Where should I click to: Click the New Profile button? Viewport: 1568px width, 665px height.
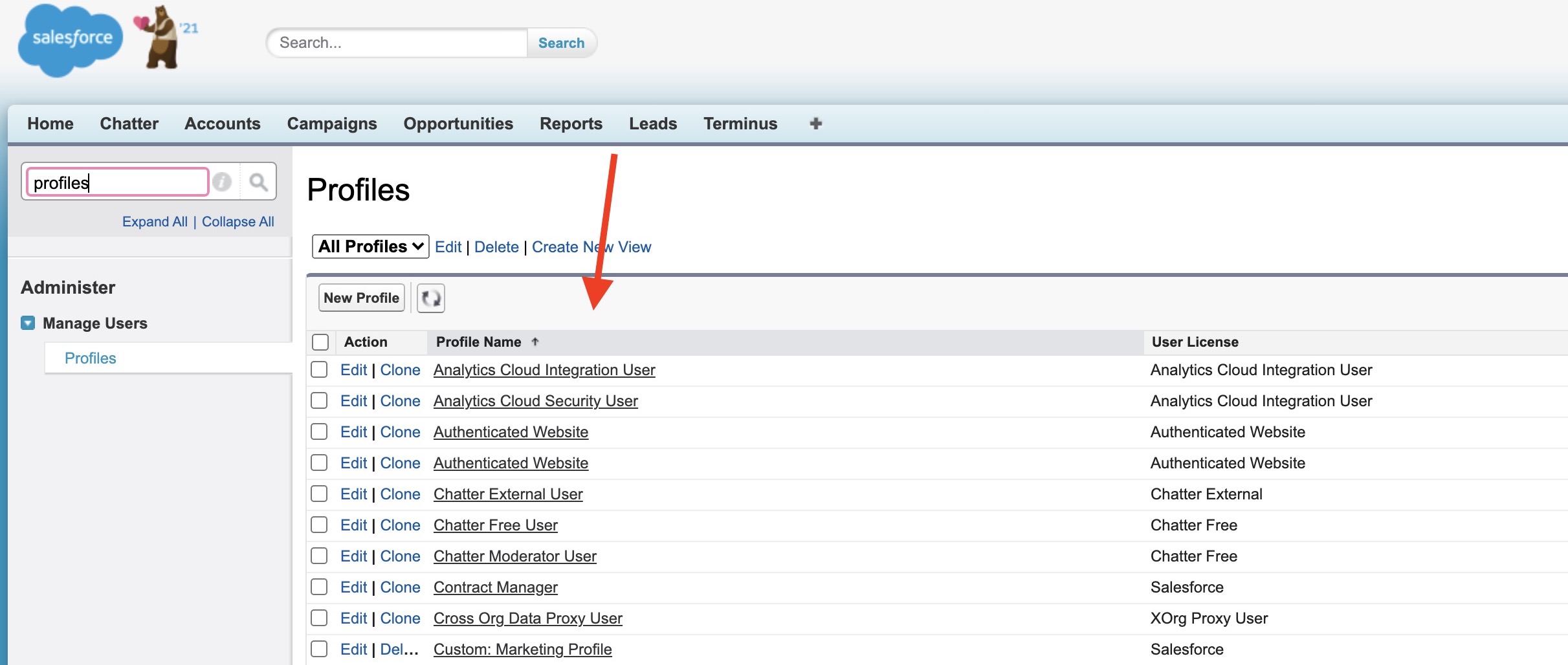tap(361, 298)
